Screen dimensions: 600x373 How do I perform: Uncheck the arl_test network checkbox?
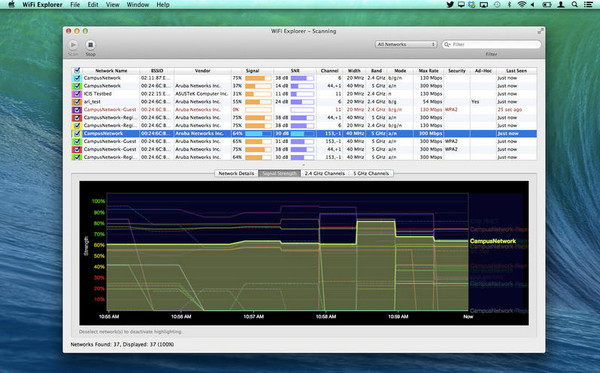[x=77, y=102]
